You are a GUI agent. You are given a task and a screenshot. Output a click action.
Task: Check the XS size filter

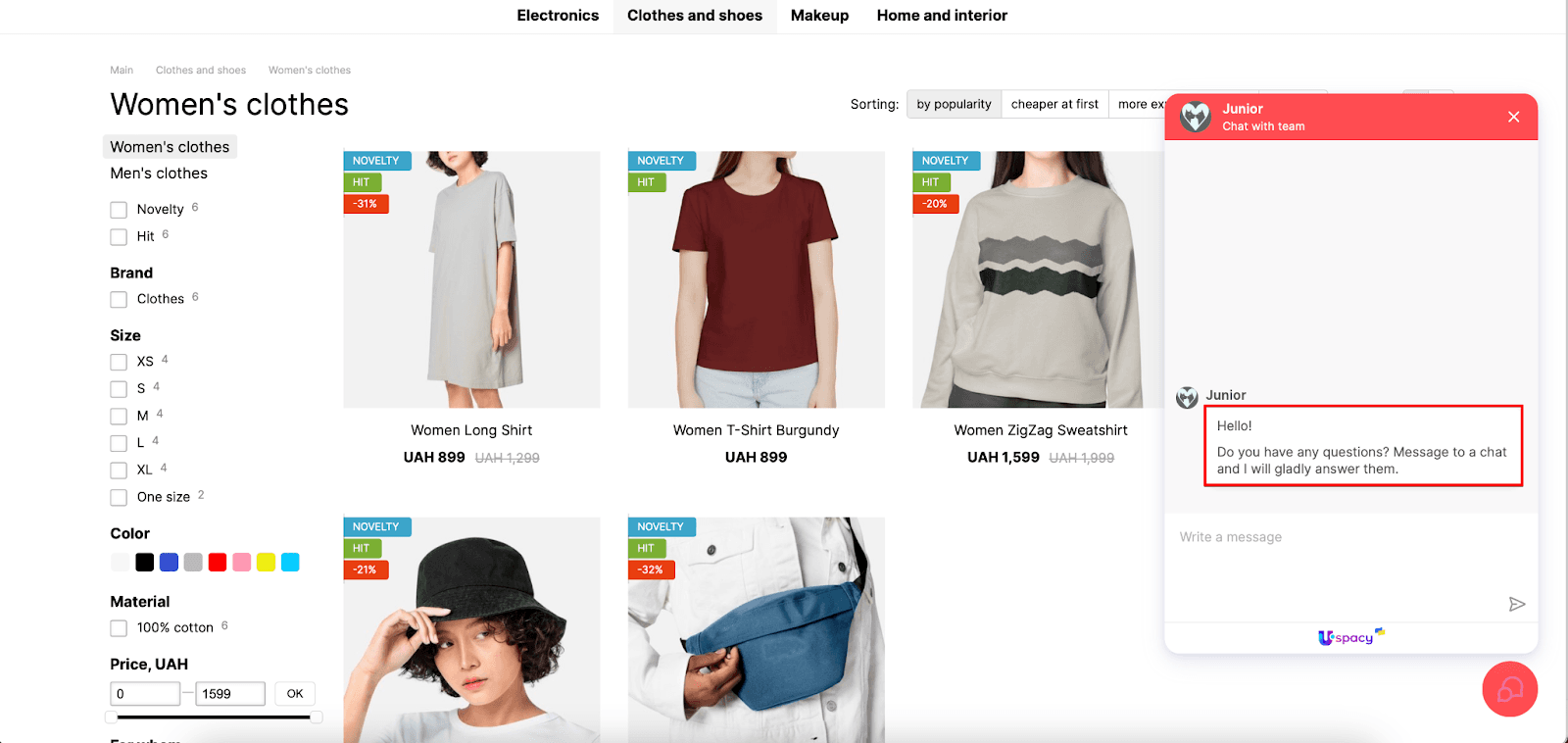119,362
